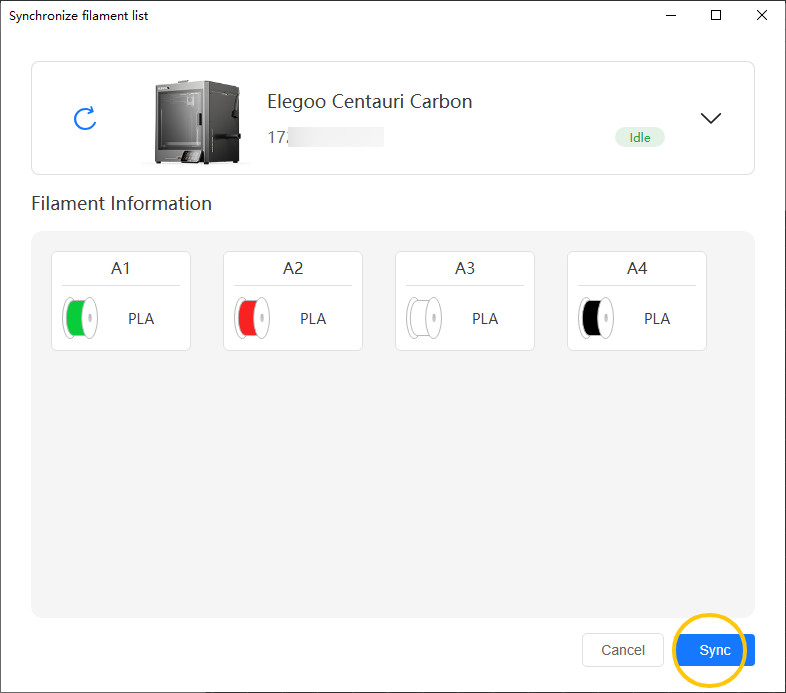Click PLA text in A3 card
This screenshot has height=693, width=786.
point(485,319)
